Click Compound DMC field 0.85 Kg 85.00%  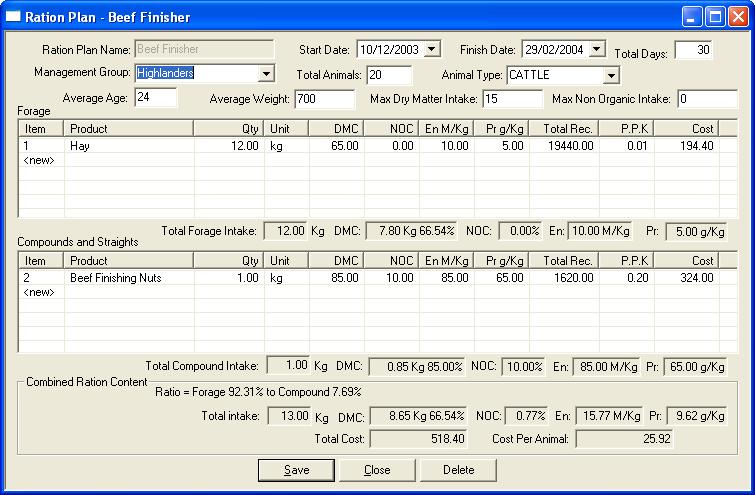(417, 367)
